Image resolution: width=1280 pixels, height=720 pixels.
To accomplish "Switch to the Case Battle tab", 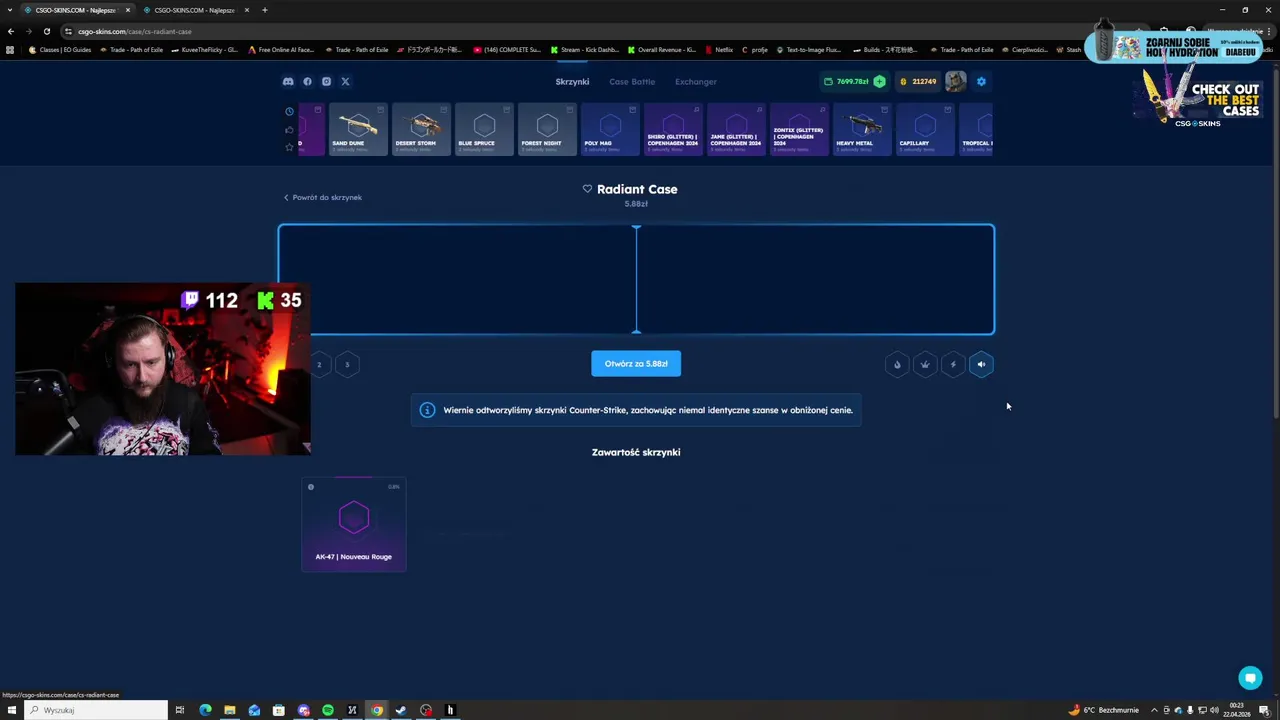I will (x=632, y=82).
